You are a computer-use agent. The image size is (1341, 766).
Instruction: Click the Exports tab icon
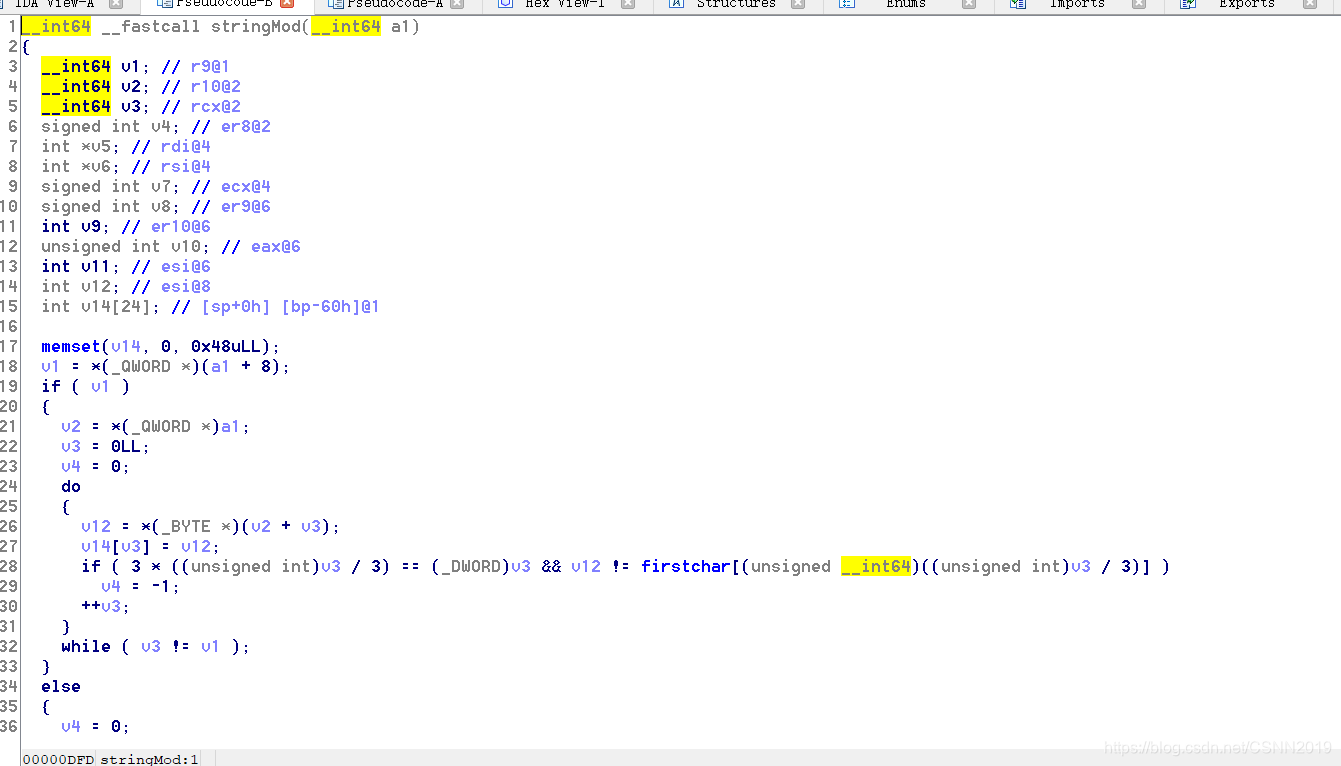click(1188, 4)
